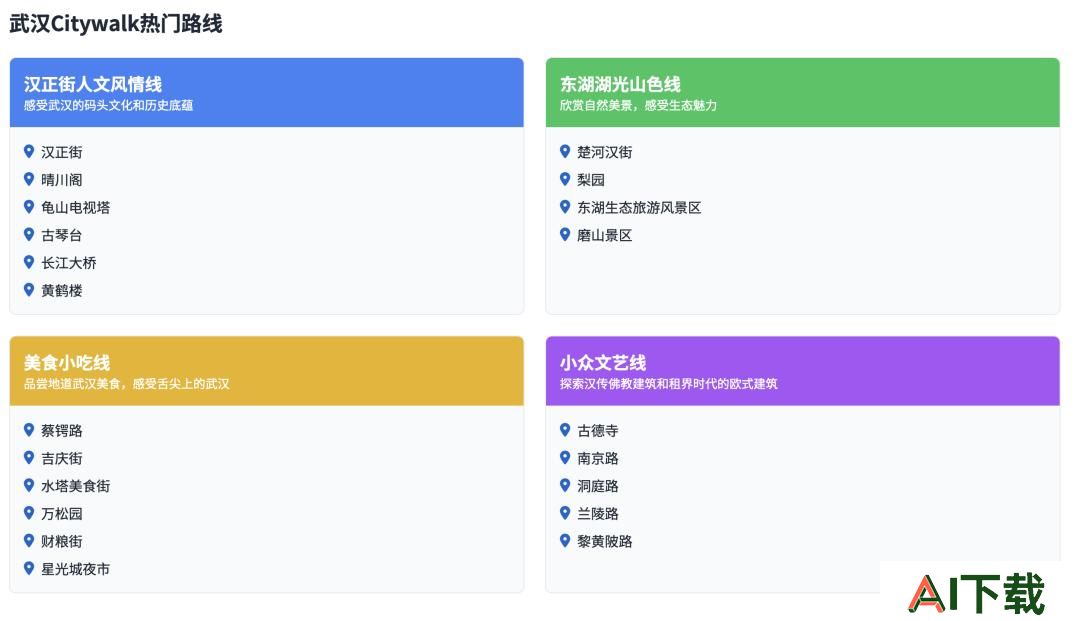This screenshot has height=621, width=1080.
Task: Select the 蔡锷路 stop text
Action: click(61, 430)
